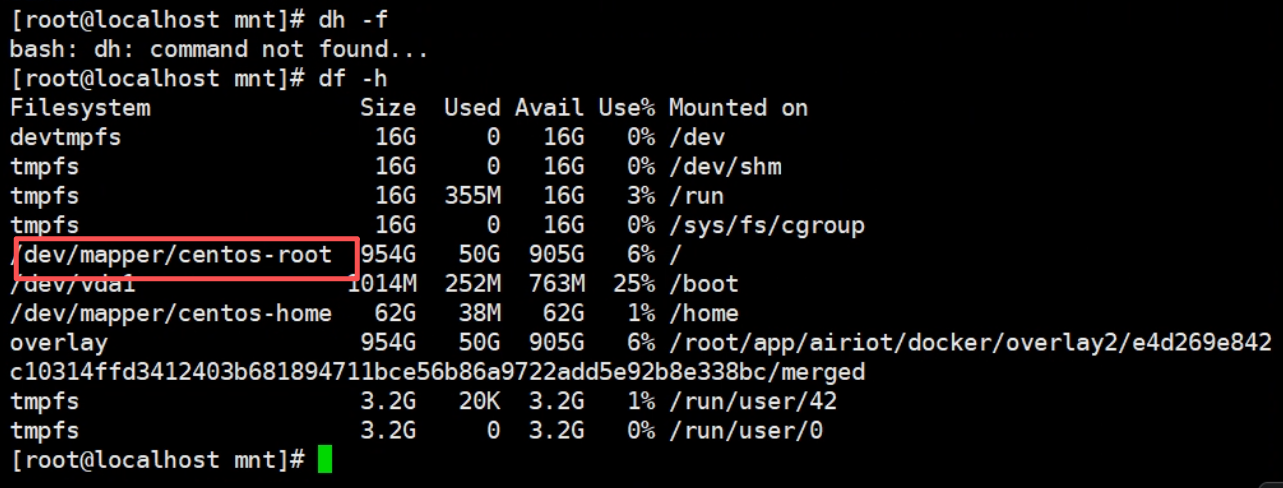Click the highlighted /dev/mapper/centos-root entry
Image resolution: width=1283 pixels, height=488 pixels.
click(x=178, y=255)
